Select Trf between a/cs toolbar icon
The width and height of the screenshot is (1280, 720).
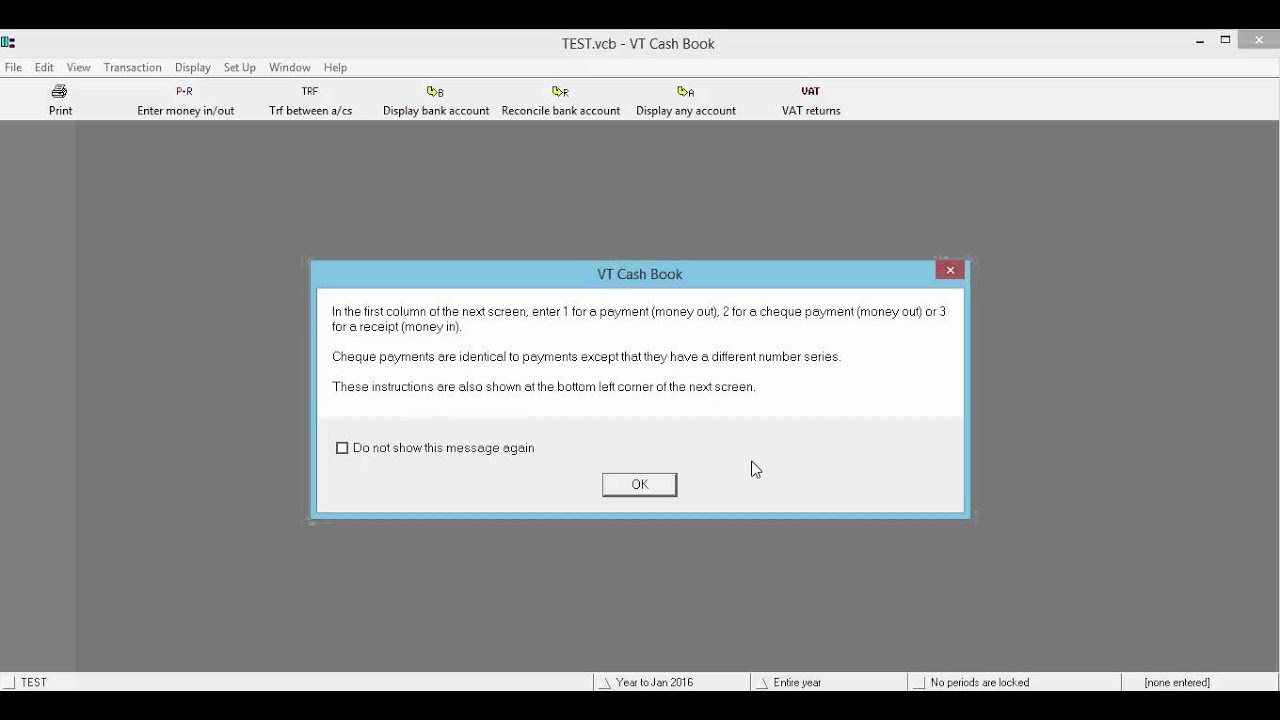(310, 100)
